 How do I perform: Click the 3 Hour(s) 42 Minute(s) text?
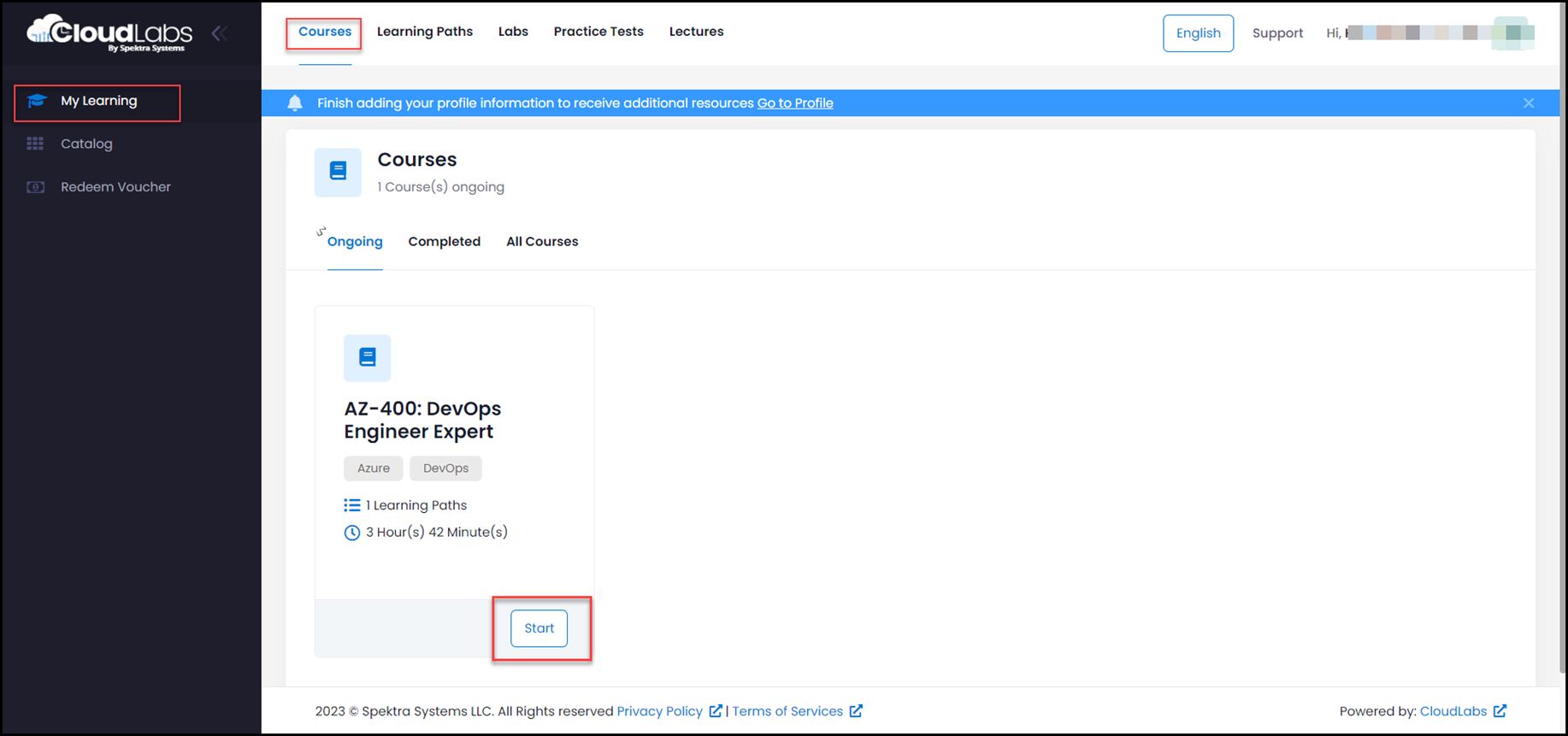click(x=437, y=532)
